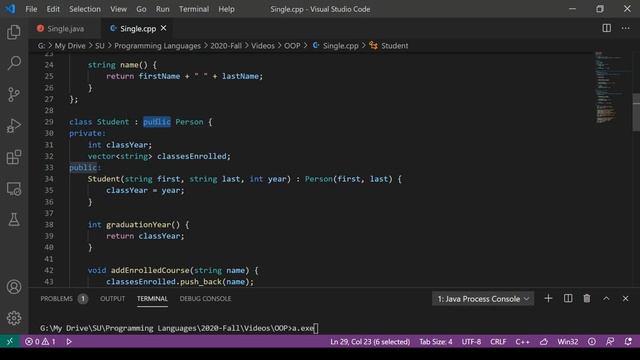Split the terminal panel

tap(568, 298)
